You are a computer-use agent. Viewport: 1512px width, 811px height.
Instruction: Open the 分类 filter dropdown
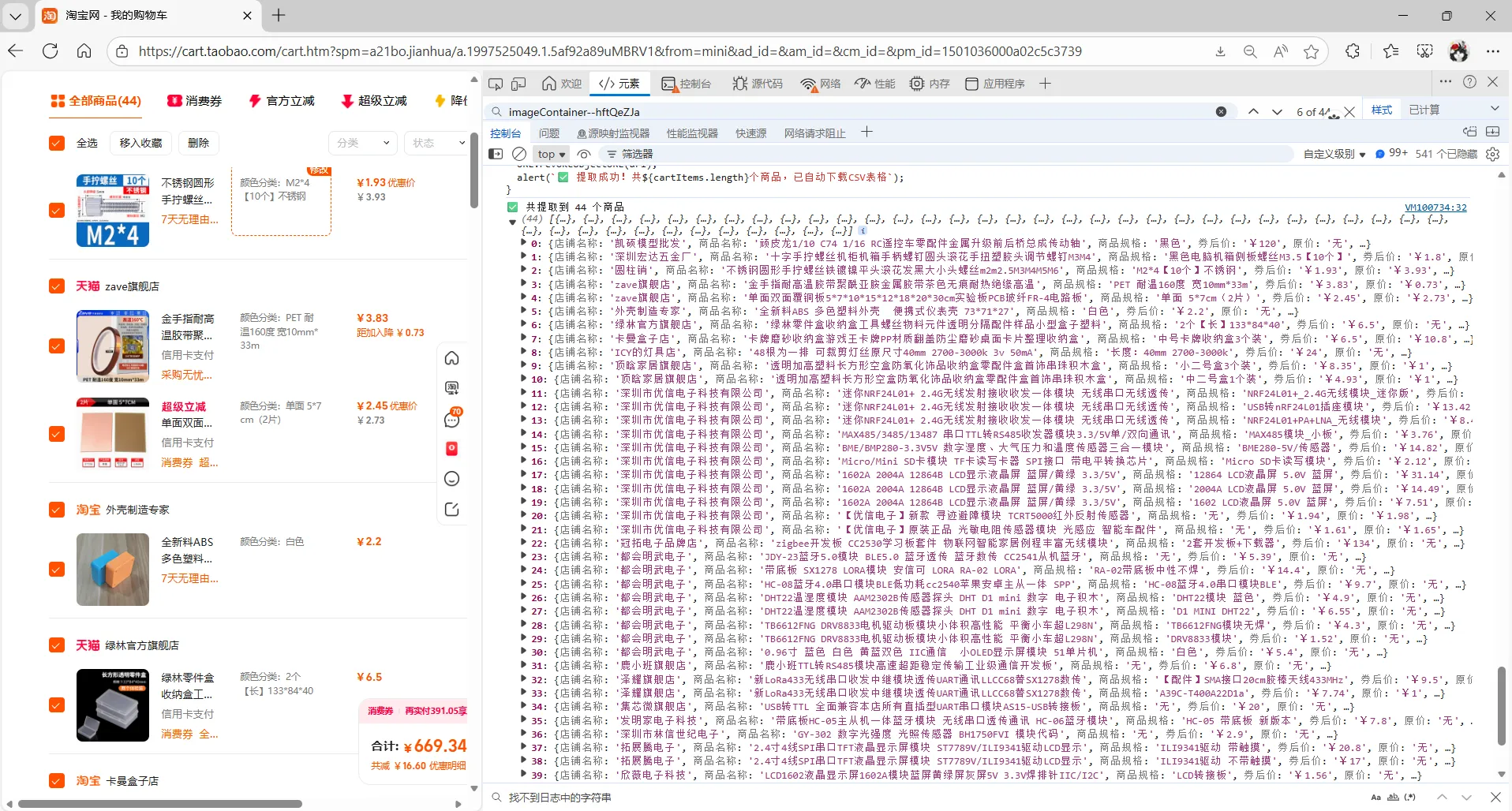pyautogui.click(x=362, y=143)
